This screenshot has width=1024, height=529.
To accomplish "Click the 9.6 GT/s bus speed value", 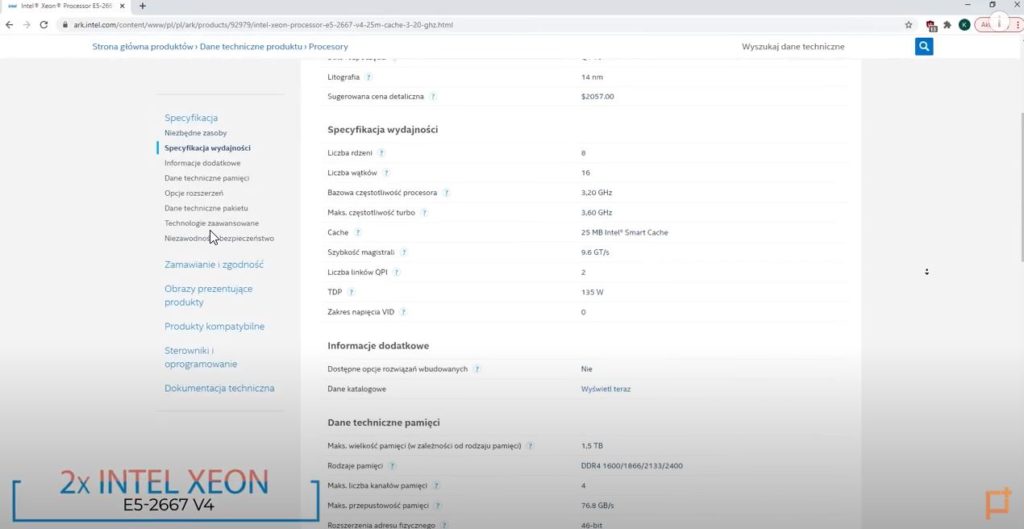I will pyautogui.click(x=595, y=253).
